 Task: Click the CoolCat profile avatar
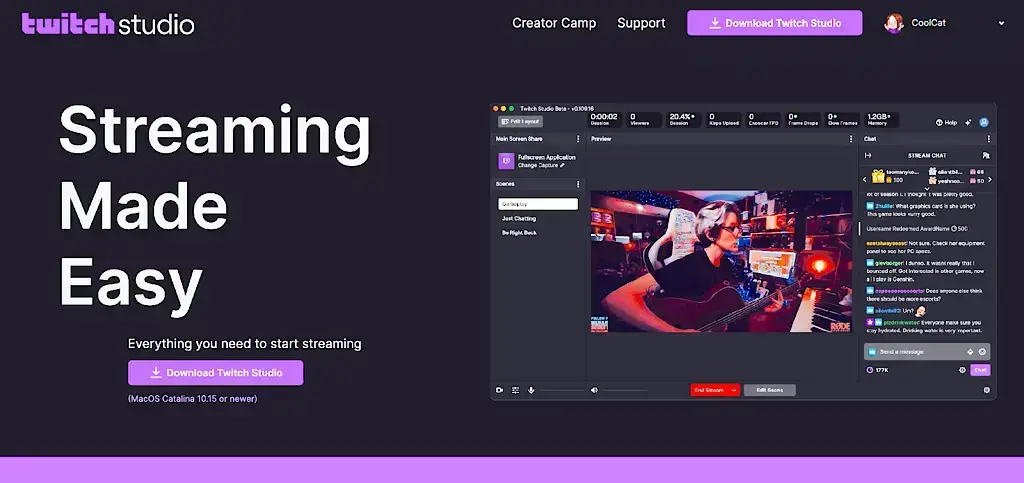click(893, 23)
